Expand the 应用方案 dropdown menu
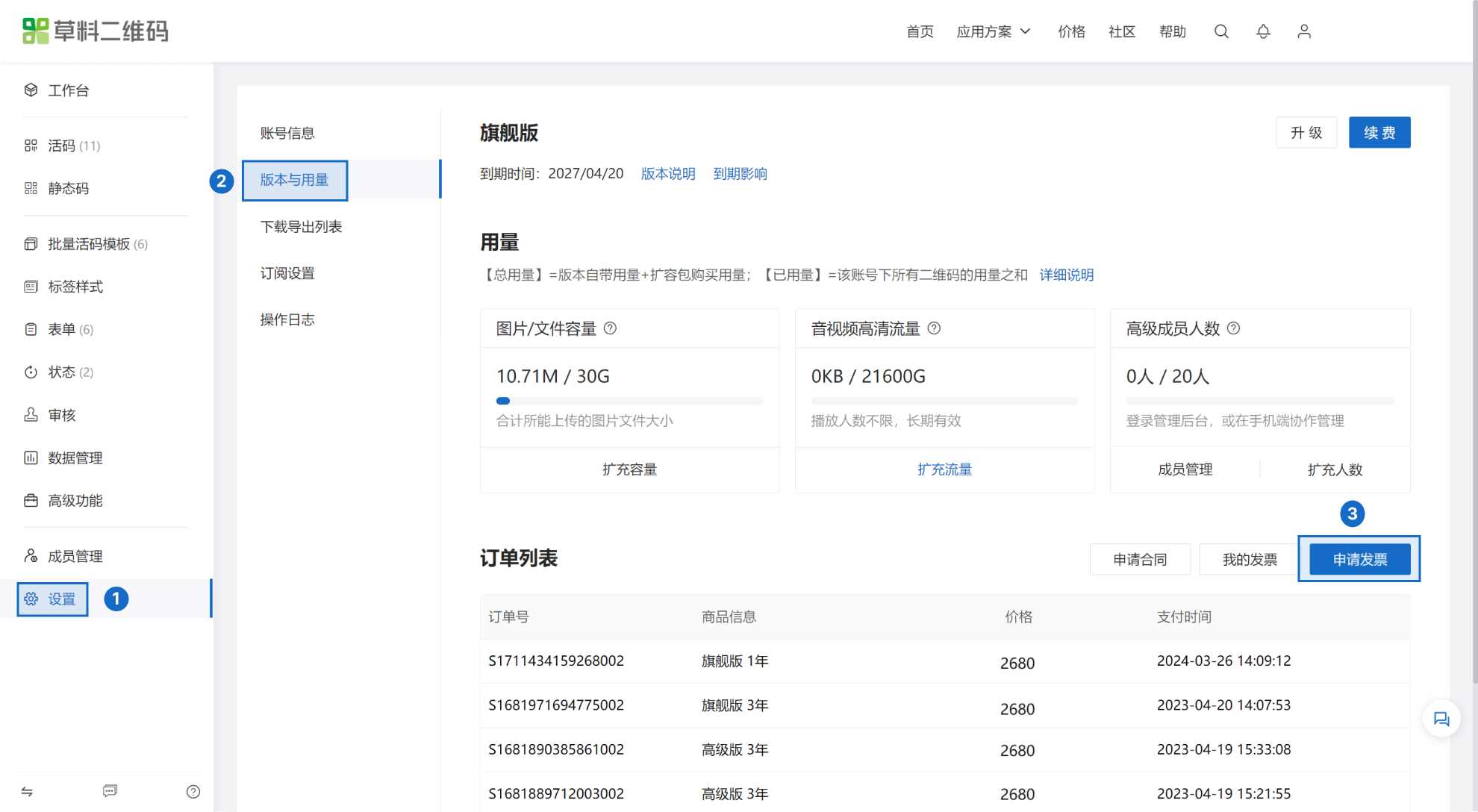The image size is (1478, 812). (x=994, y=31)
